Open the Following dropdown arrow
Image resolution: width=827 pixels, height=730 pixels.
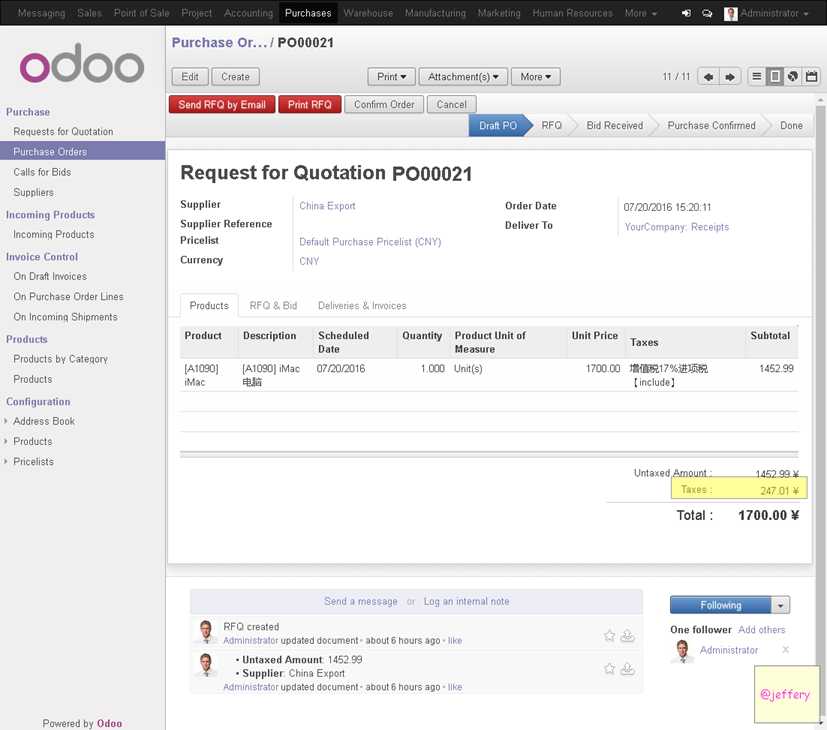(x=781, y=606)
